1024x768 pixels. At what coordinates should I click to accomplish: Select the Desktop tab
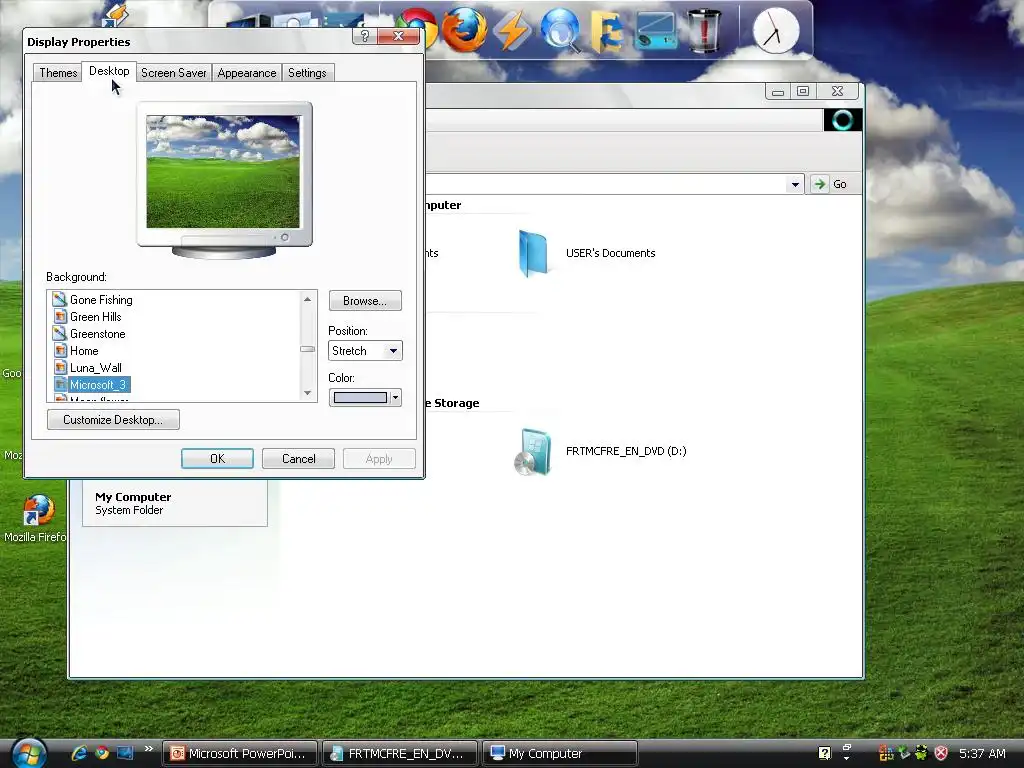click(x=109, y=71)
